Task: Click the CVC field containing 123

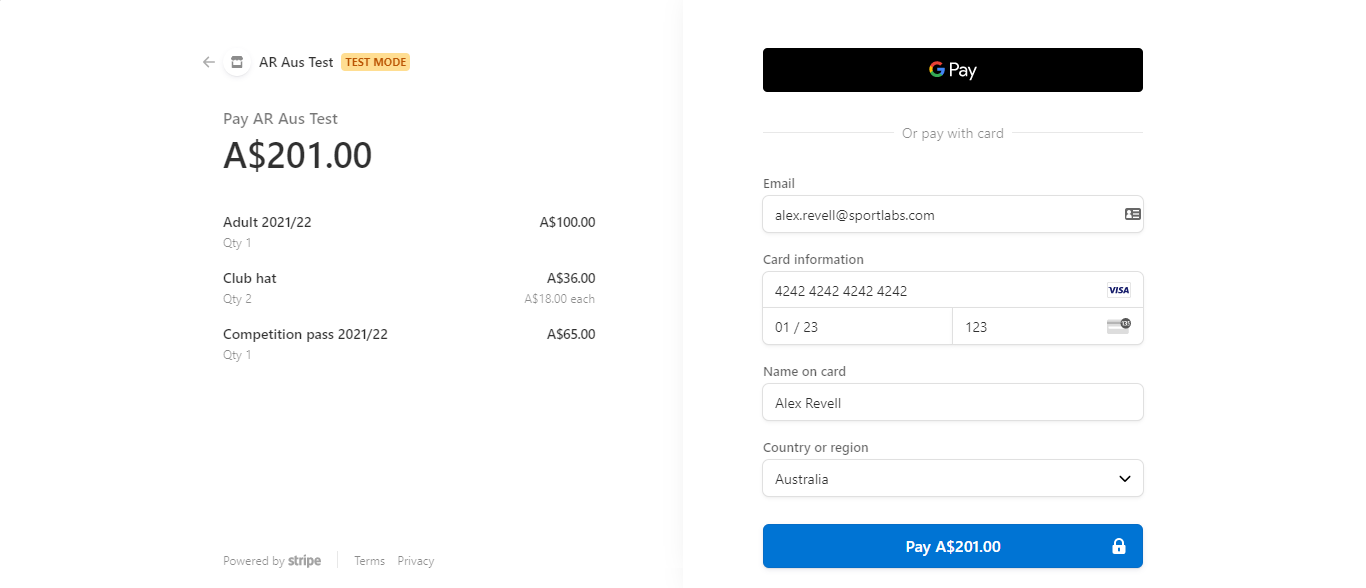Action: (1048, 326)
